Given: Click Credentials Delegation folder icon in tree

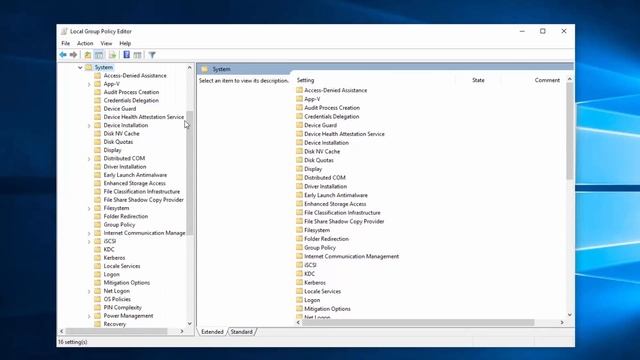Looking at the screenshot, I should pyautogui.click(x=98, y=100).
